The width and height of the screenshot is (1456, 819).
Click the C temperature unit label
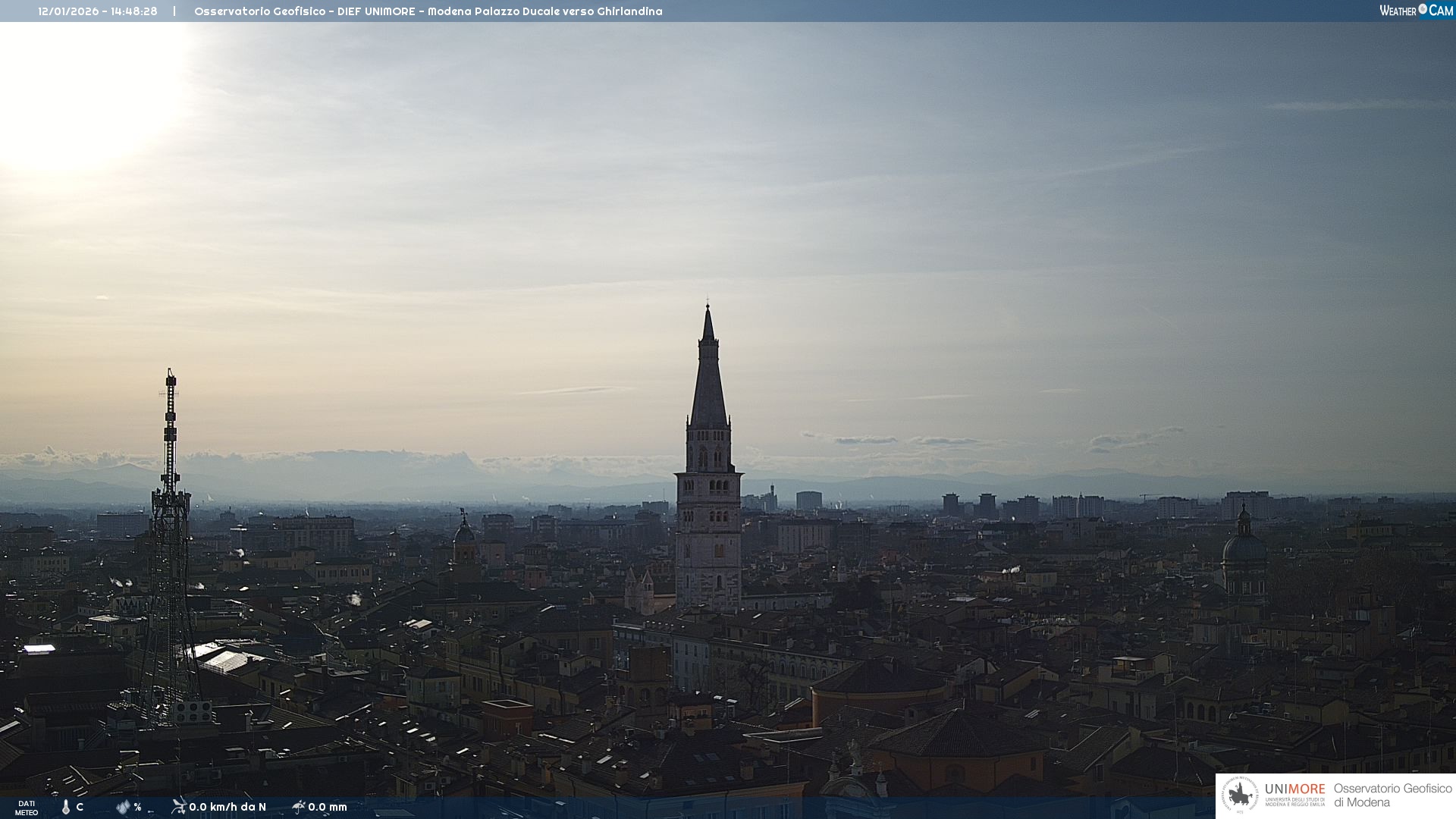(80, 807)
